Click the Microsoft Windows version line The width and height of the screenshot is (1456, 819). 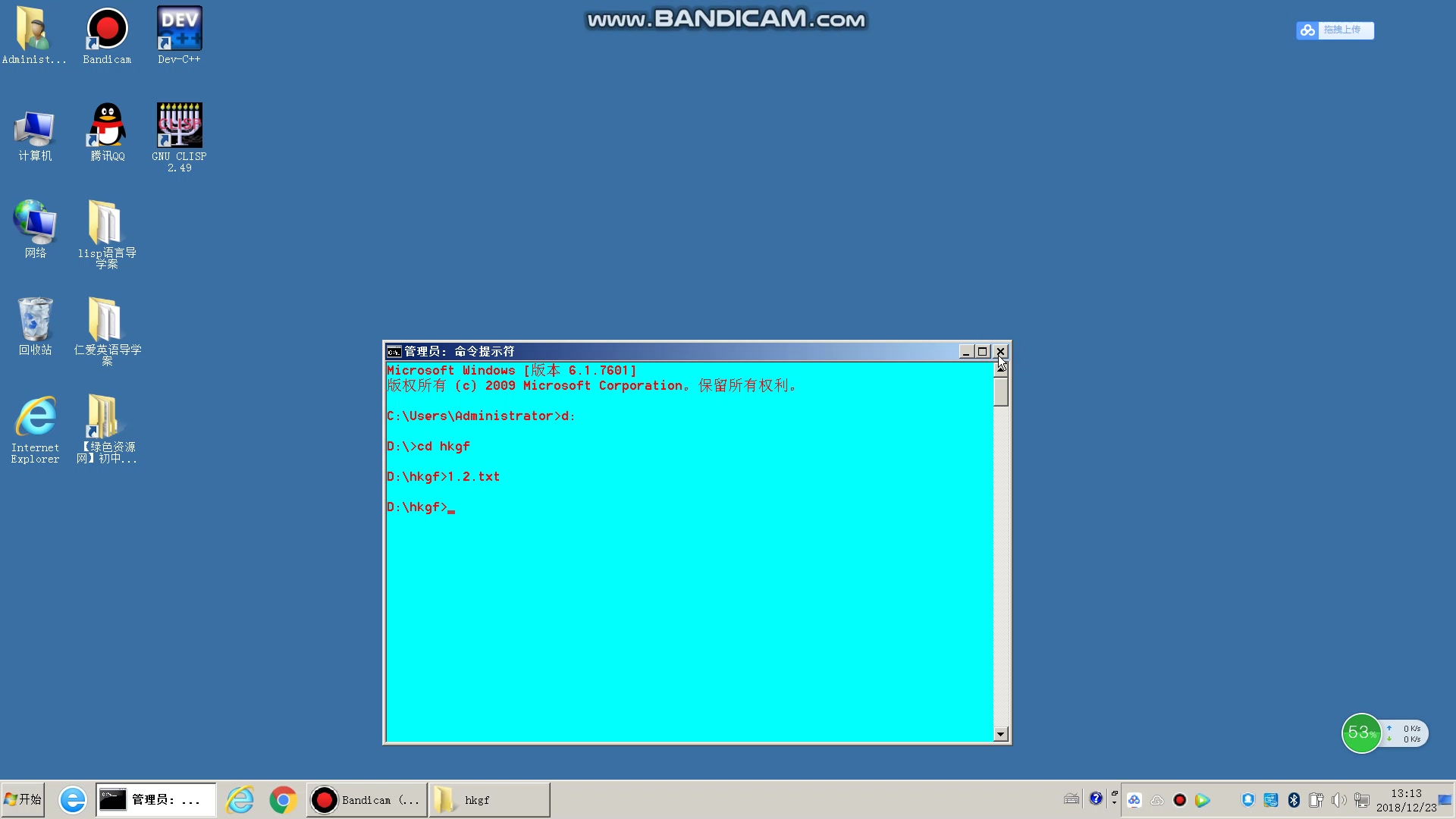[511, 370]
